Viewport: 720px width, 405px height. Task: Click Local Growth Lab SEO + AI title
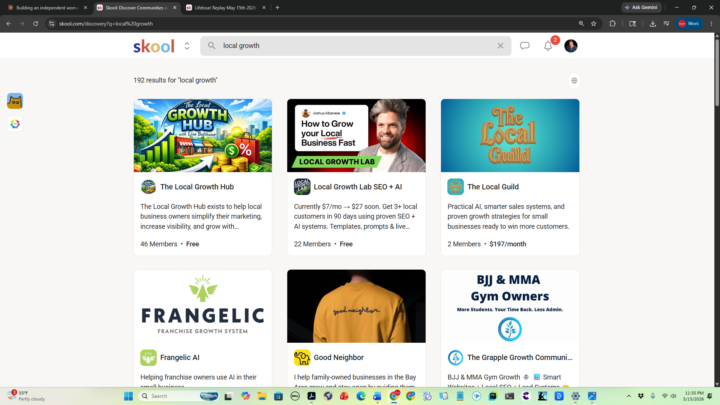point(358,187)
